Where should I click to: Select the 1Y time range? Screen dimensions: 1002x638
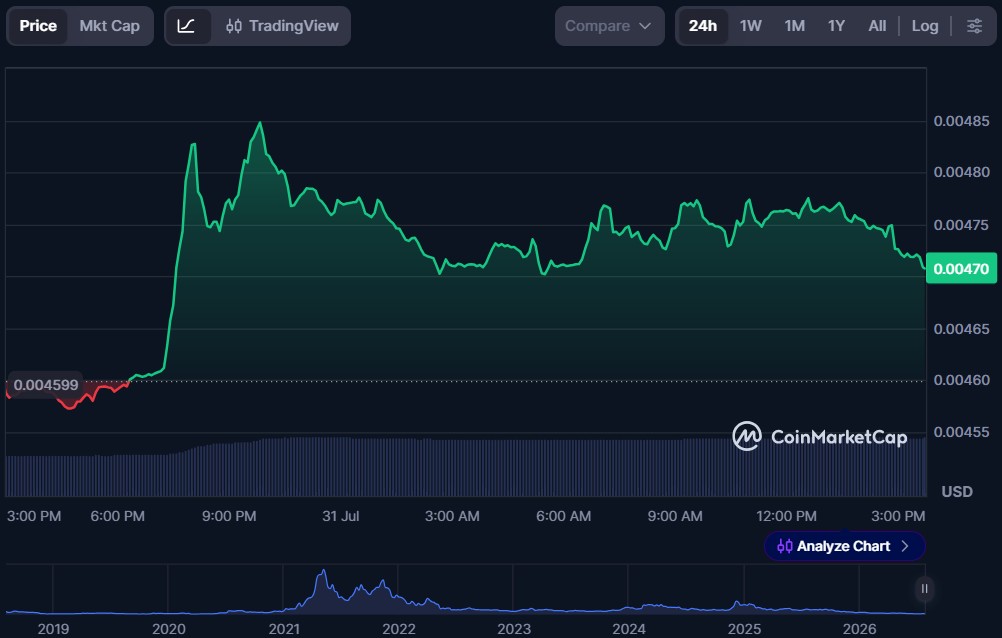pyautogui.click(x=836, y=26)
